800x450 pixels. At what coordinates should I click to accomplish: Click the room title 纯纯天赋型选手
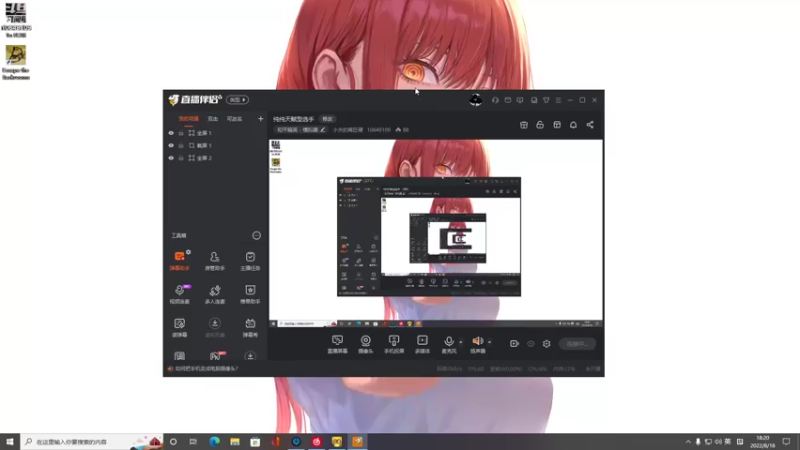click(293, 119)
